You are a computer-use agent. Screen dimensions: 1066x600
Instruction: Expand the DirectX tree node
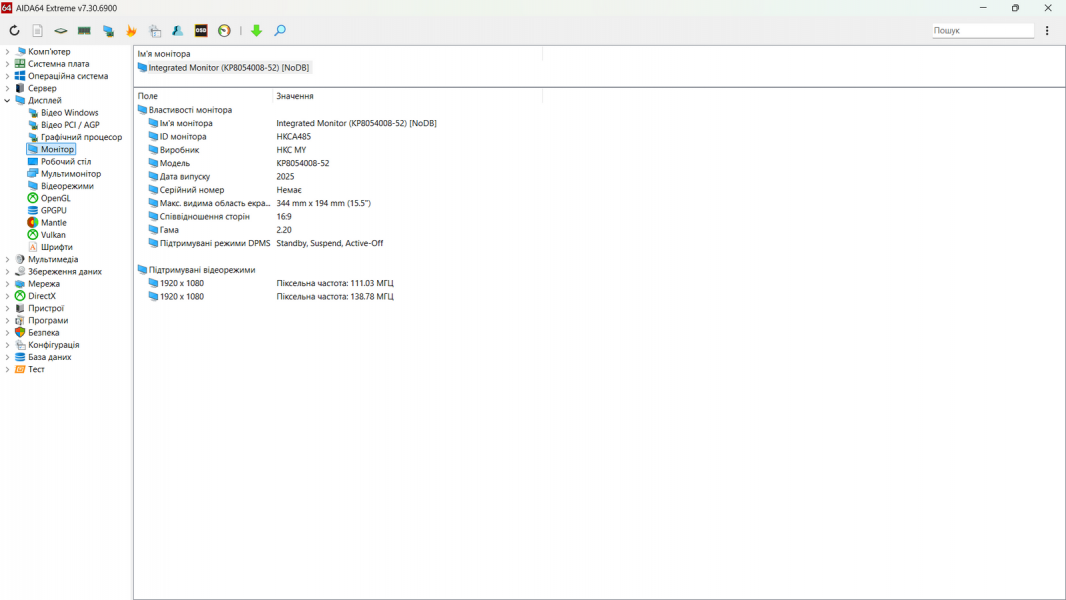(x=7, y=296)
